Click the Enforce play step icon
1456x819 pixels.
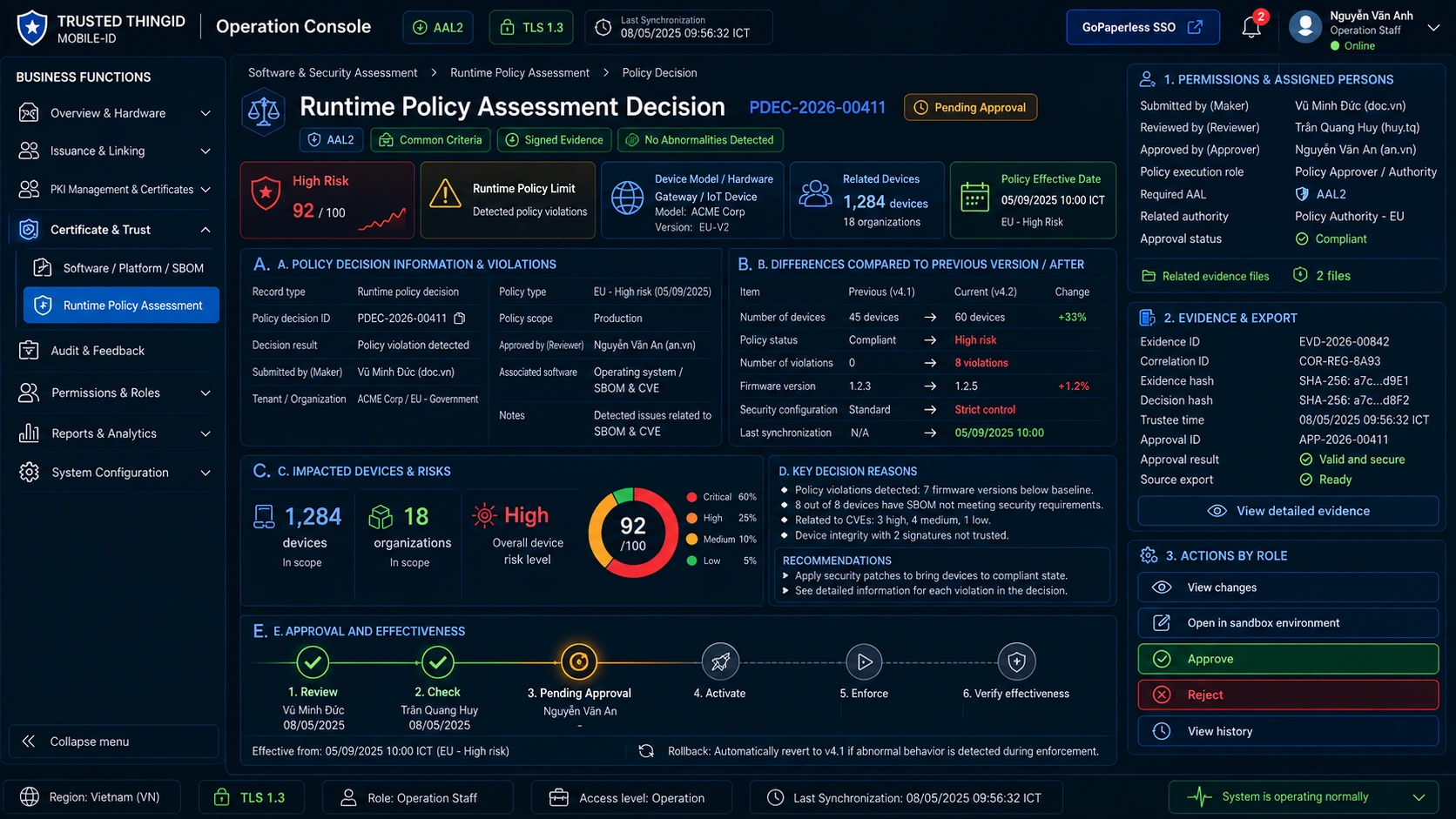864,662
